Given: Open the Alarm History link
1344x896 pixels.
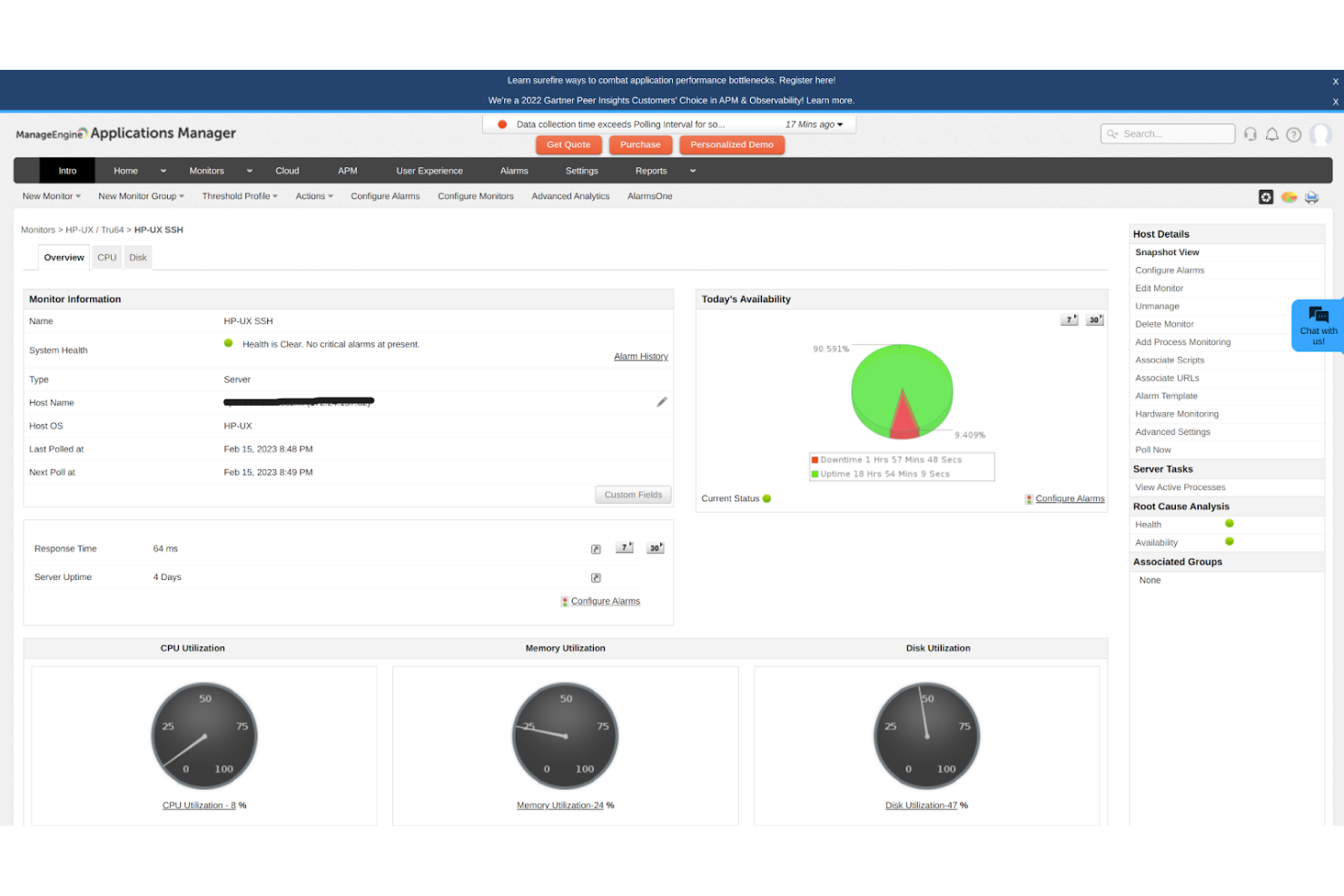Looking at the screenshot, I should pyautogui.click(x=640, y=356).
